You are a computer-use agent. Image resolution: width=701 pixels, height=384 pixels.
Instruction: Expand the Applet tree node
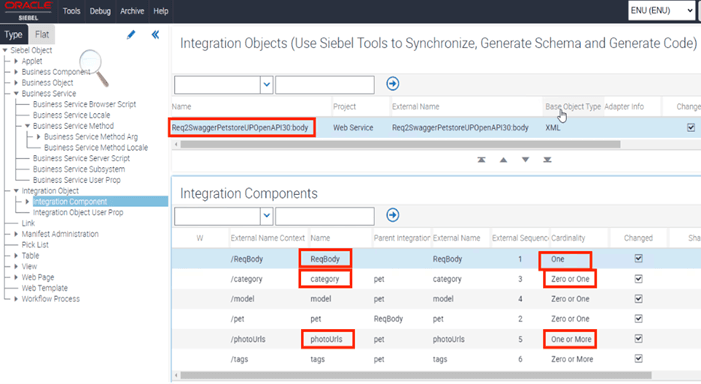[x=16, y=61]
